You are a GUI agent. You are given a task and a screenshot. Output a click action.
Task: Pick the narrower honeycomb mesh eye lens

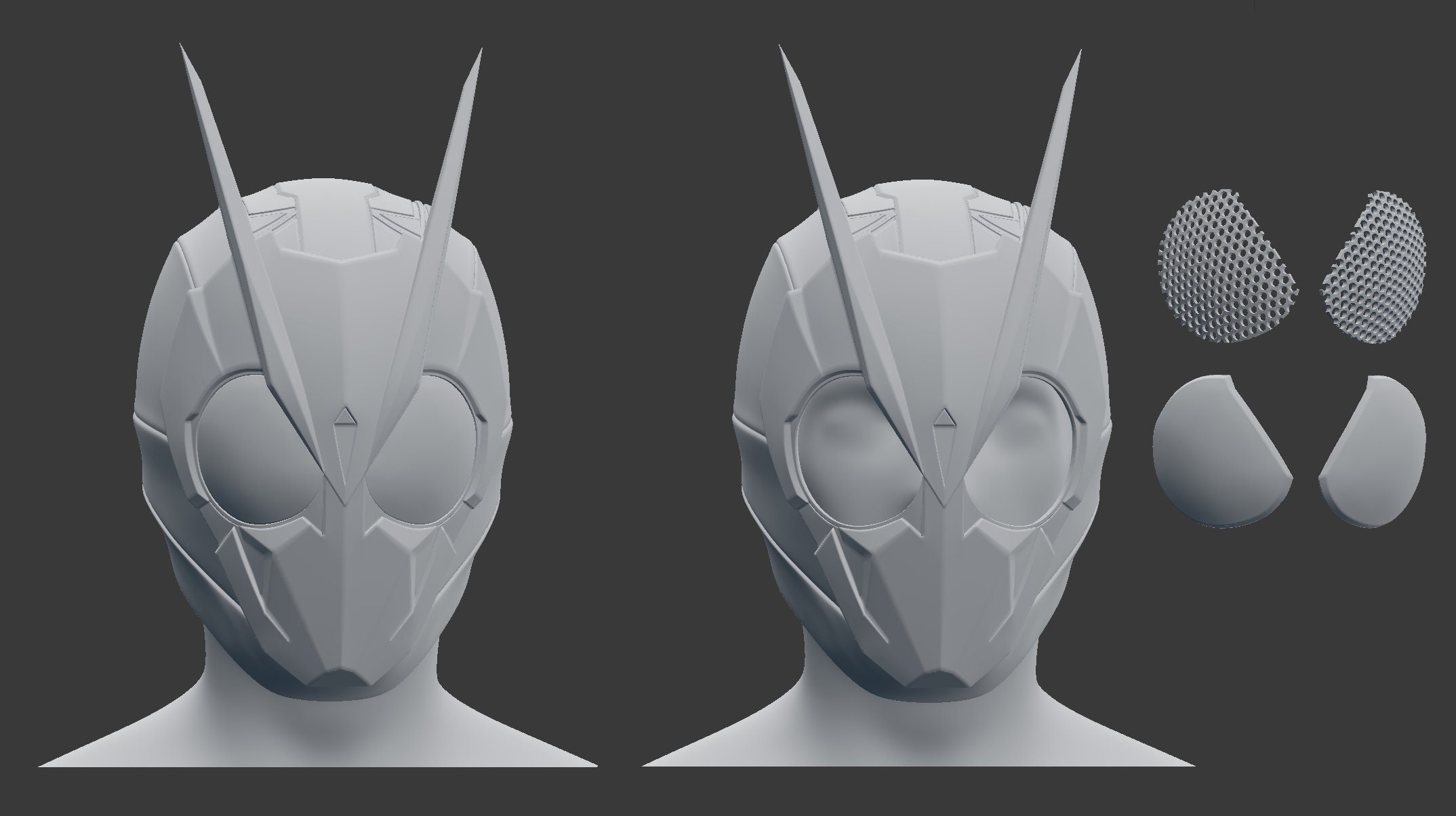tap(1375, 268)
